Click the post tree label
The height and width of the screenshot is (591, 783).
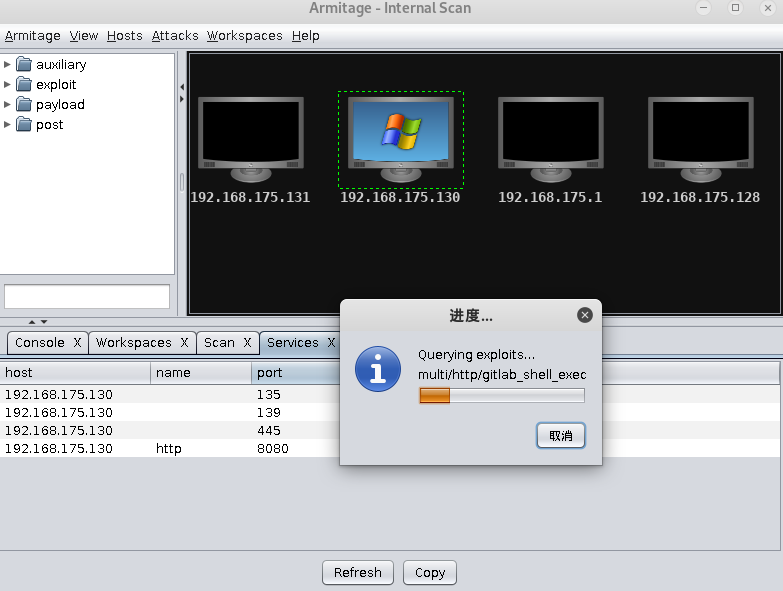click(49, 124)
